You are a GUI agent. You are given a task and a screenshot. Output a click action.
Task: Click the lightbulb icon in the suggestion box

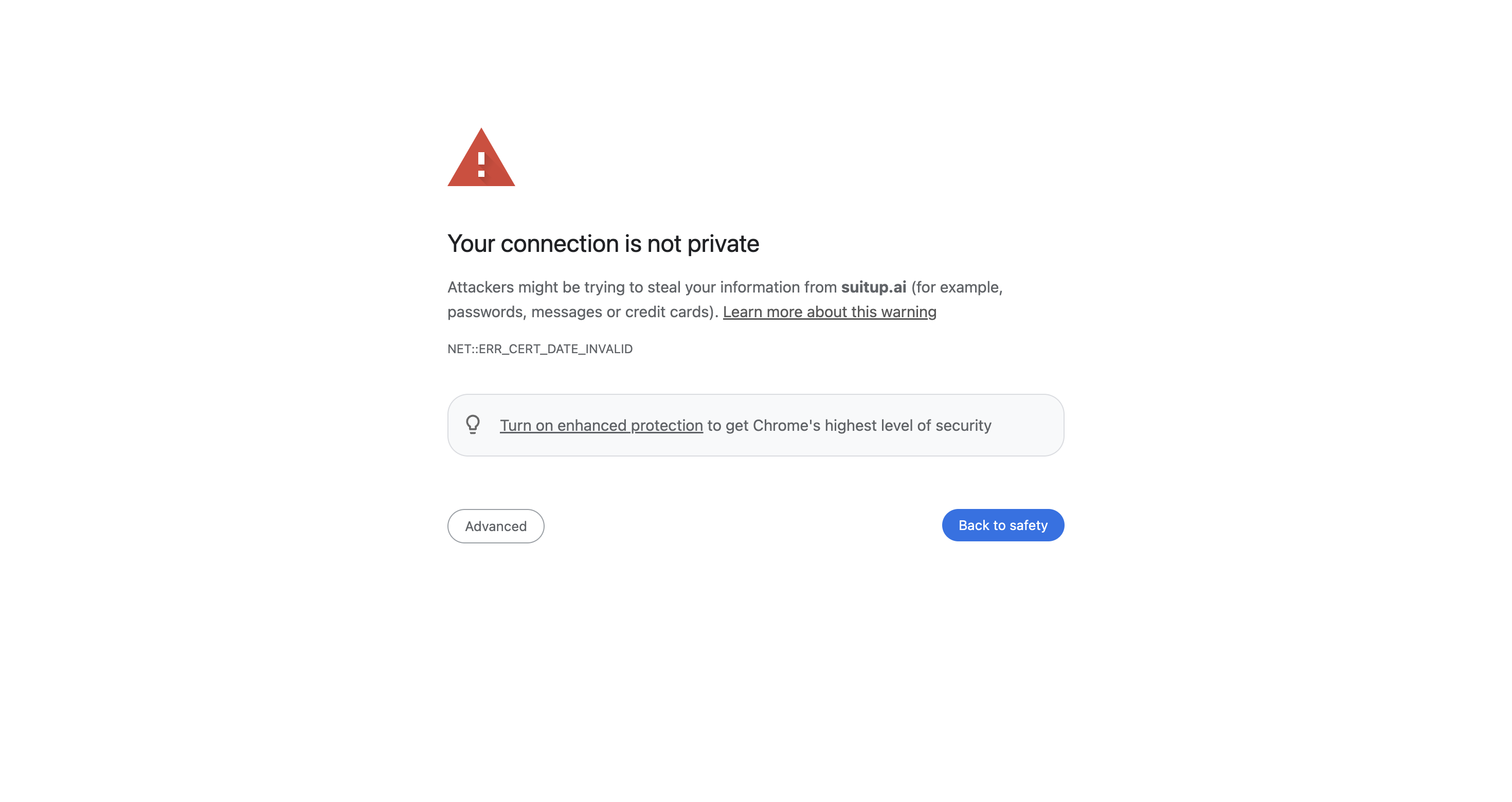473,424
